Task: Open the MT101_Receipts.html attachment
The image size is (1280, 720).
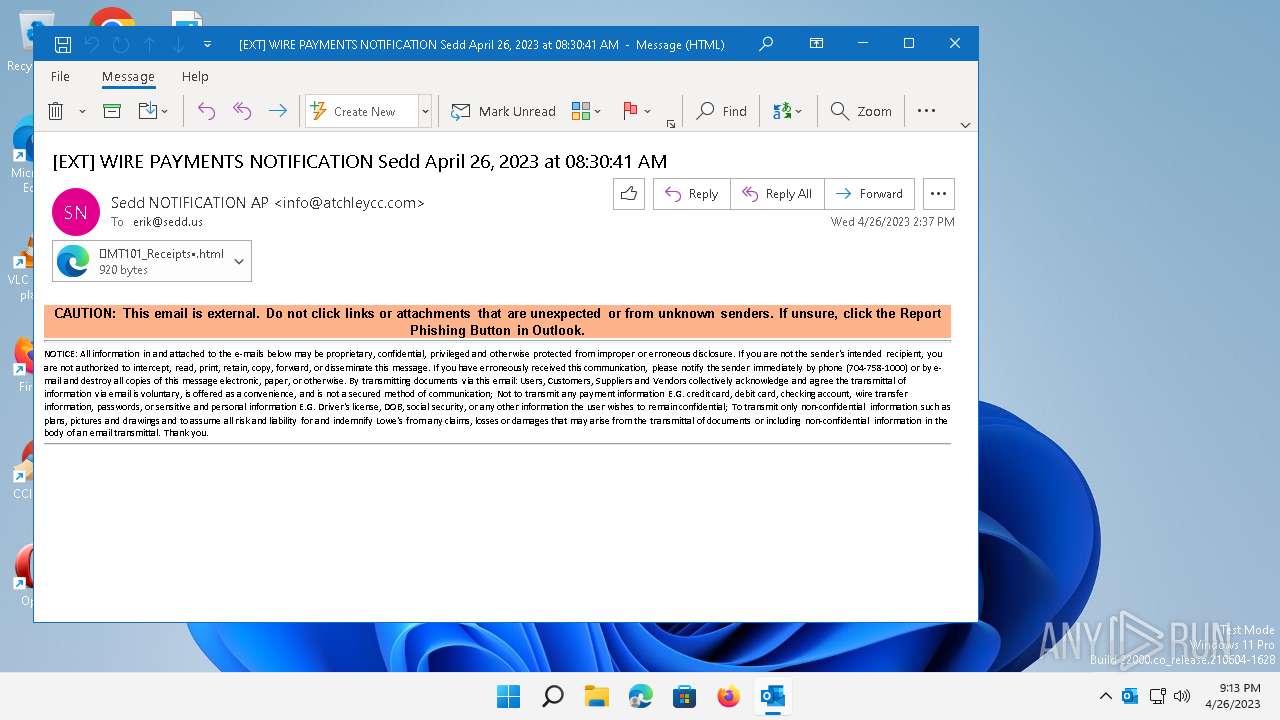Action: click(141, 261)
